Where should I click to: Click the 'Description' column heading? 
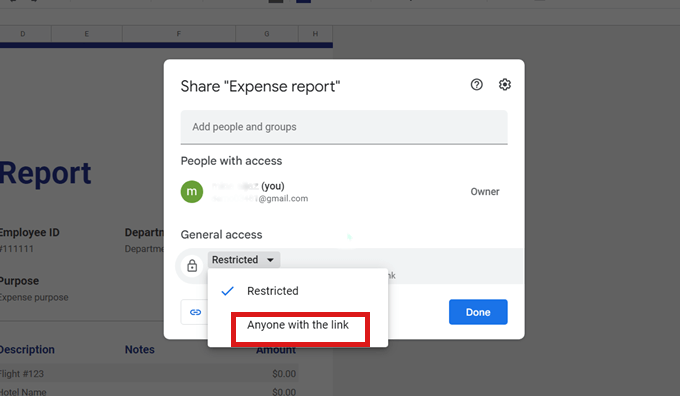pyautogui.click(x=27, y=350)
